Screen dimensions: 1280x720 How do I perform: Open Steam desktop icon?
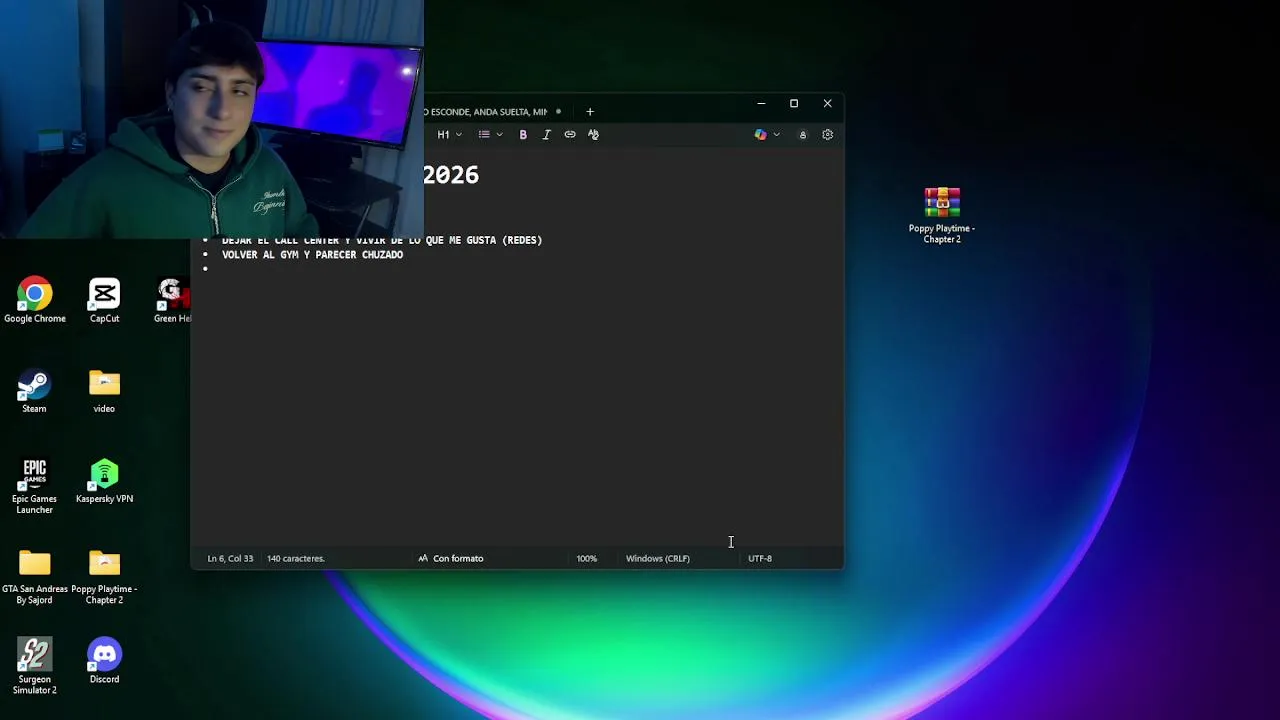coord(34,391)
